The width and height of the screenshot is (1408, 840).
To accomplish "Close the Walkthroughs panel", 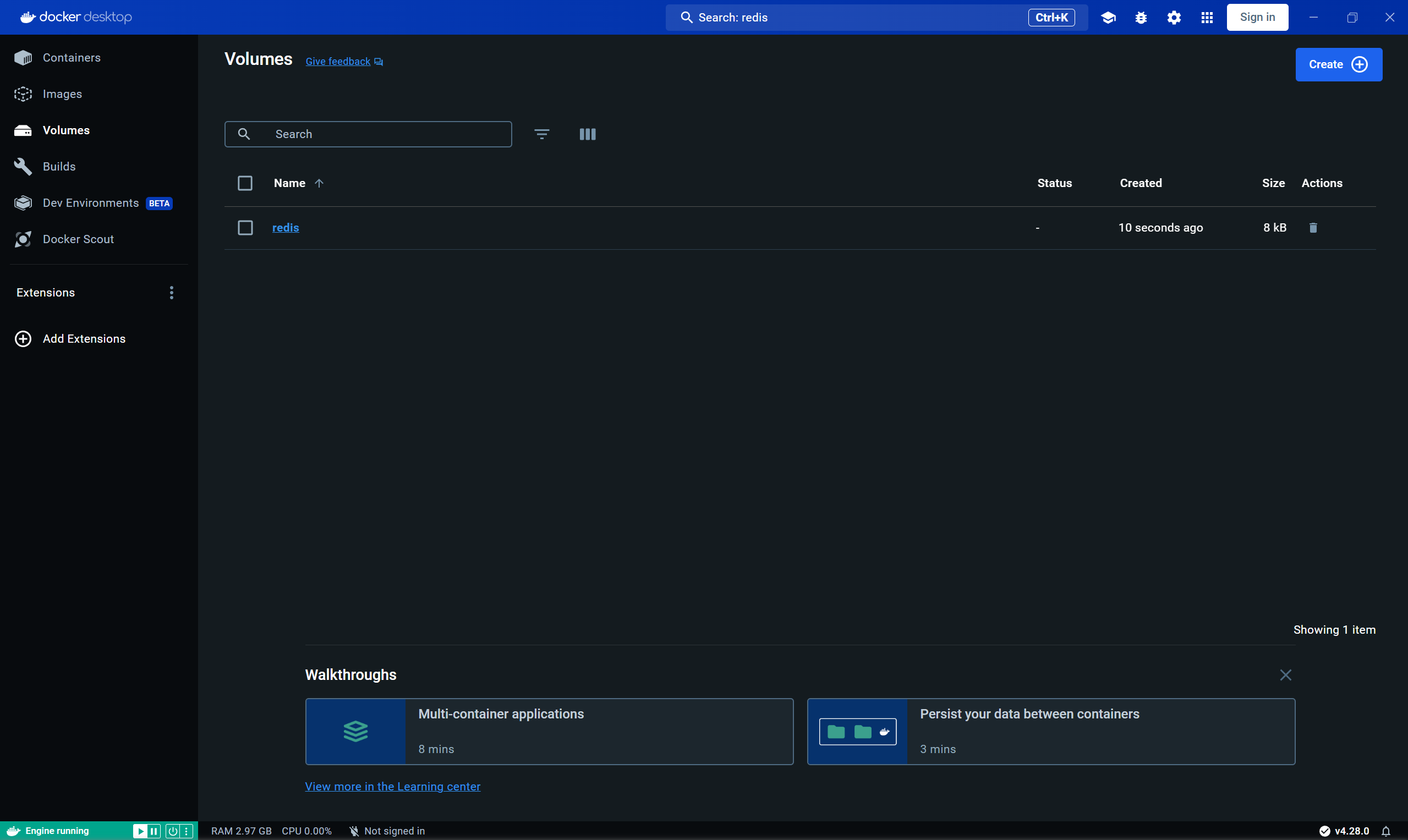I will click(x=1285, y=675).
